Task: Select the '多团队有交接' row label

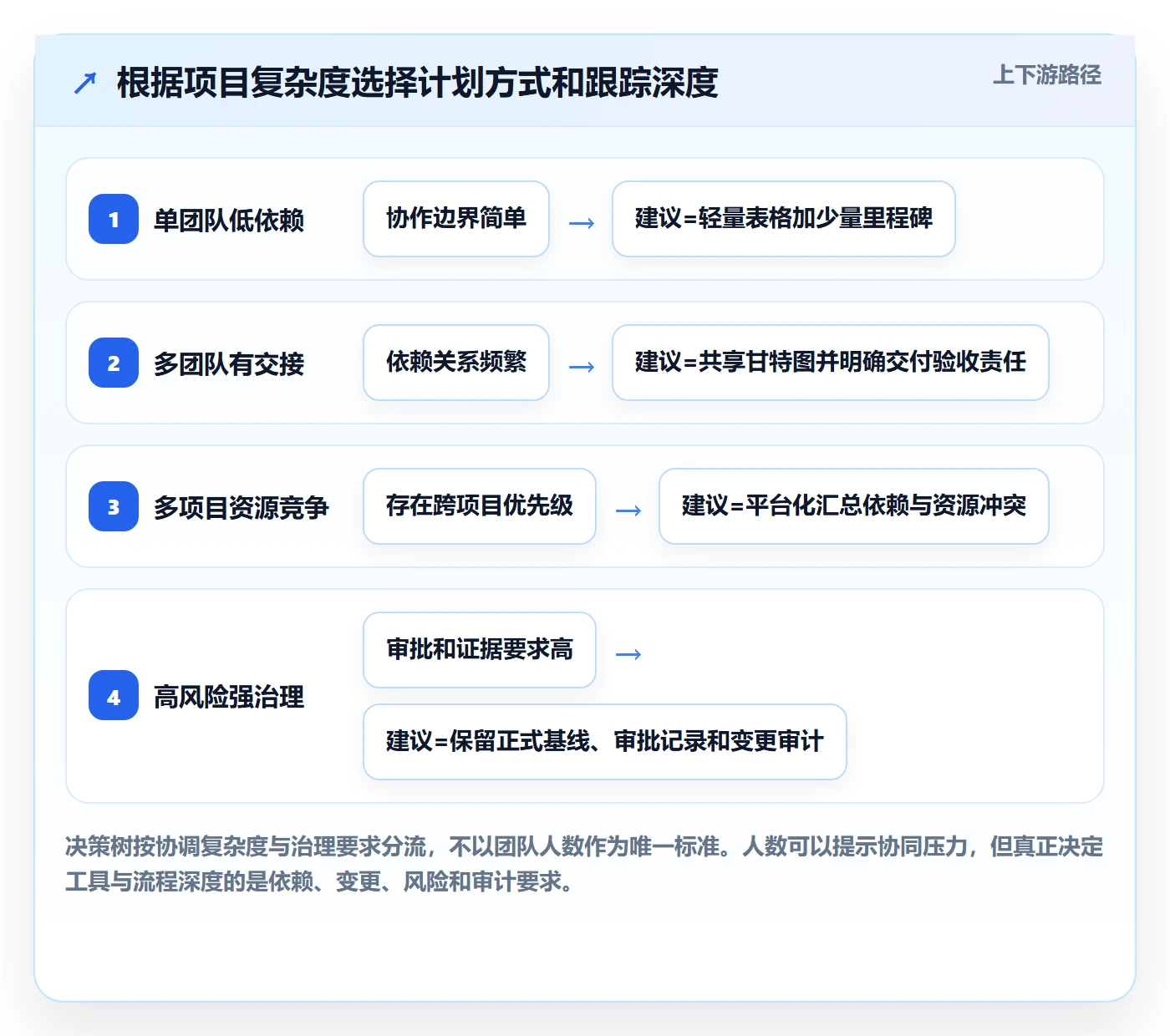Action: (229, 363)
